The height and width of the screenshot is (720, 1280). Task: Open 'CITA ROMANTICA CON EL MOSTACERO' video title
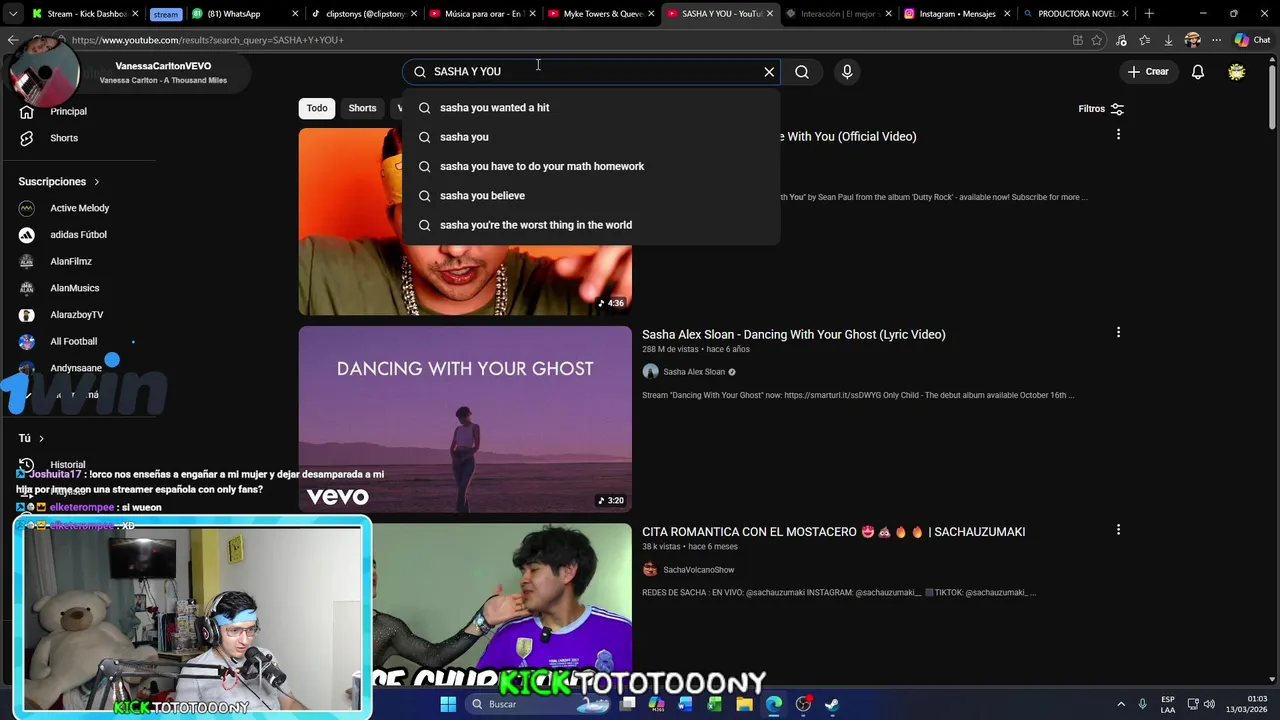tap(833, 532)
